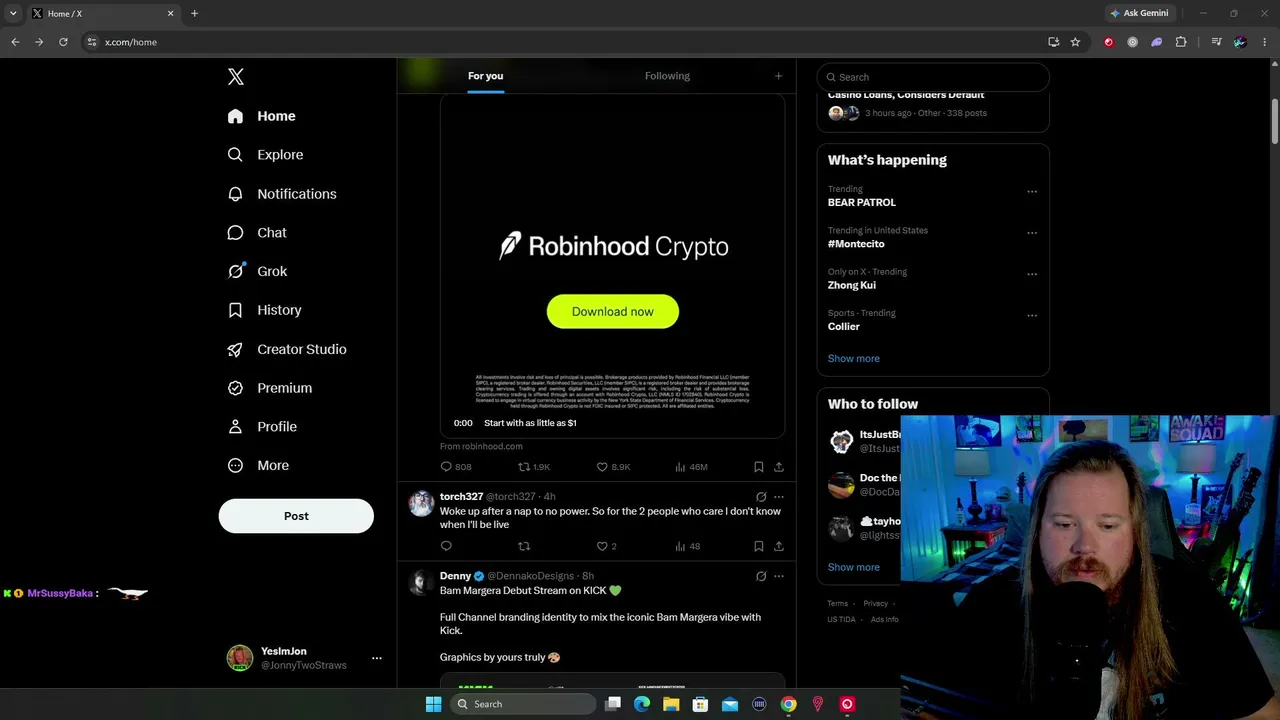Click the X logo in the sidebar

coord(236,77)
